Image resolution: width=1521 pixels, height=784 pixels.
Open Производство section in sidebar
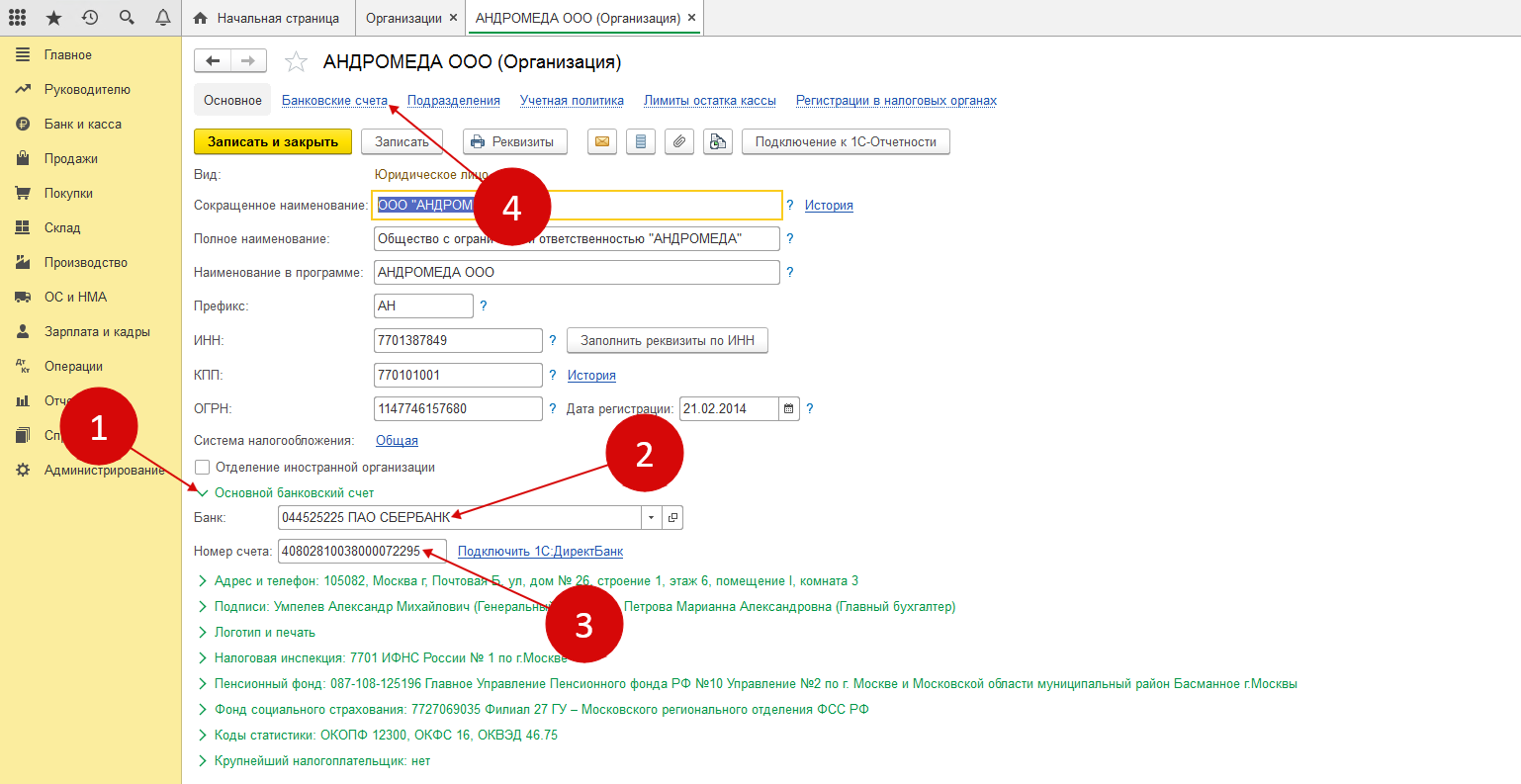tap(86, 263)
